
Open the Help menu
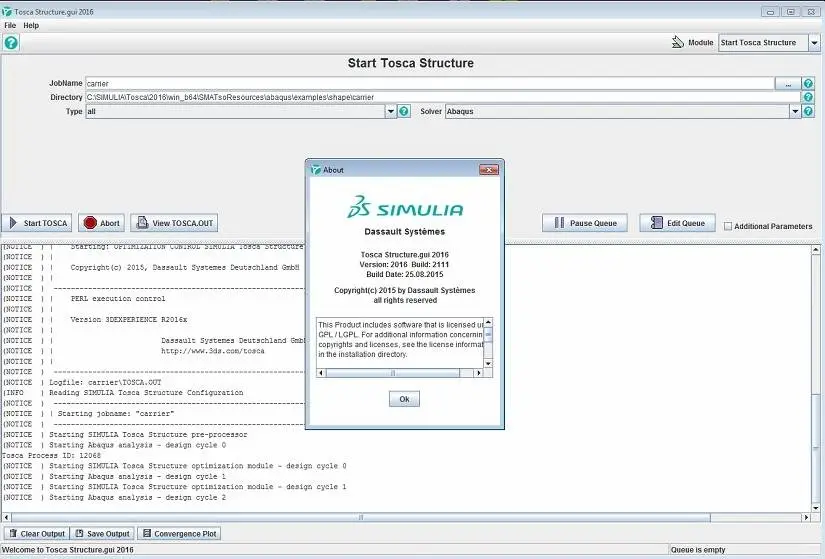click(31, 25)
